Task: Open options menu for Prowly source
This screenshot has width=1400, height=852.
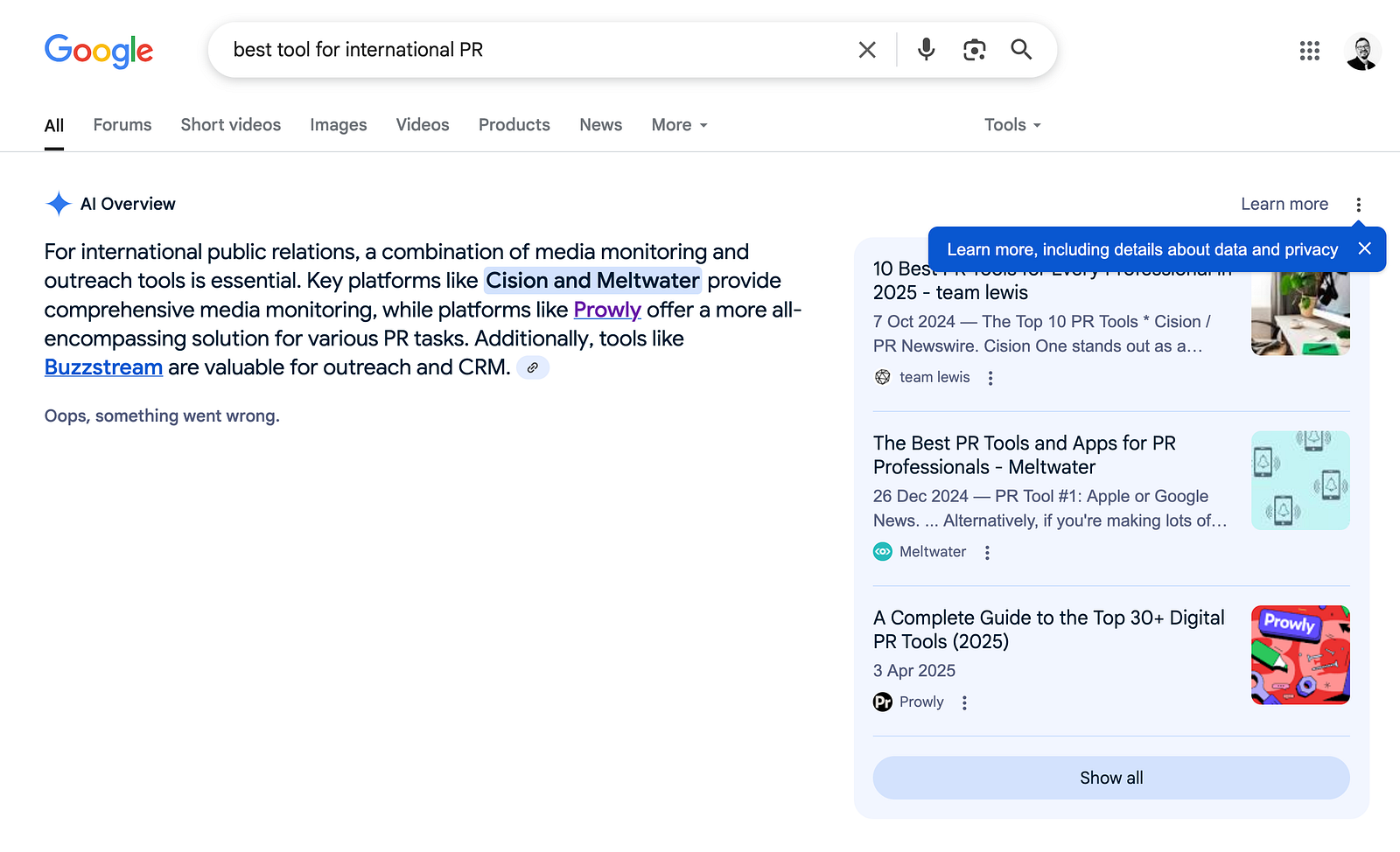Action: (964, 702)
